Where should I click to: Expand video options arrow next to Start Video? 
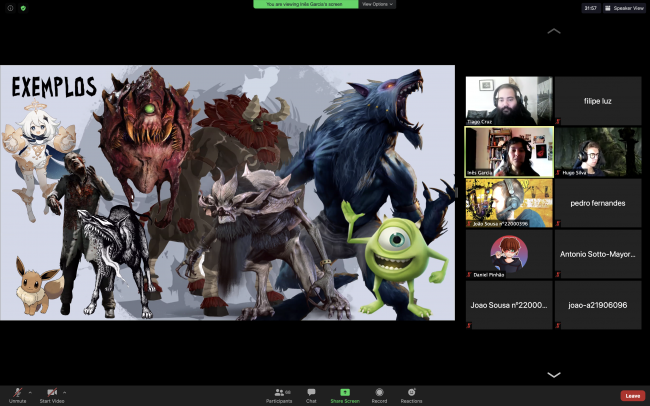(65, 391)
